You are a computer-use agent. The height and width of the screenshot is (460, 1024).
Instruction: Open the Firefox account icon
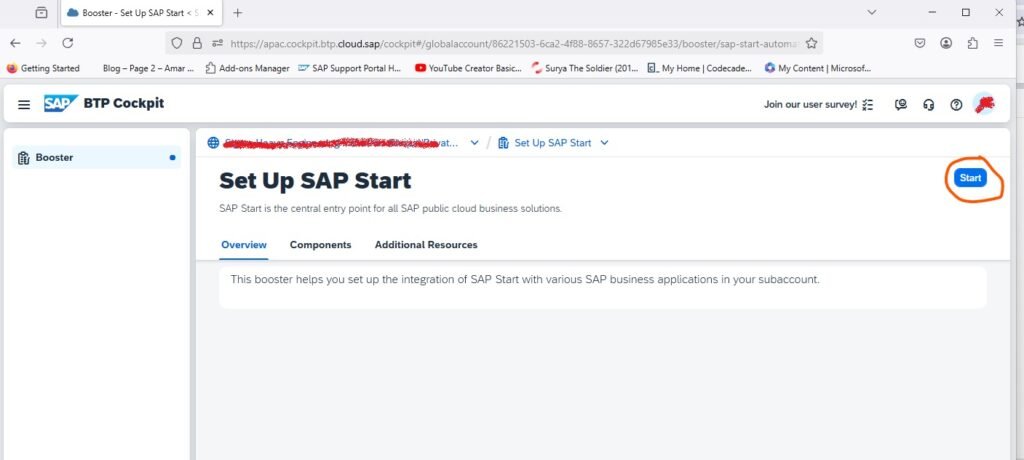(x=946, y=43)
